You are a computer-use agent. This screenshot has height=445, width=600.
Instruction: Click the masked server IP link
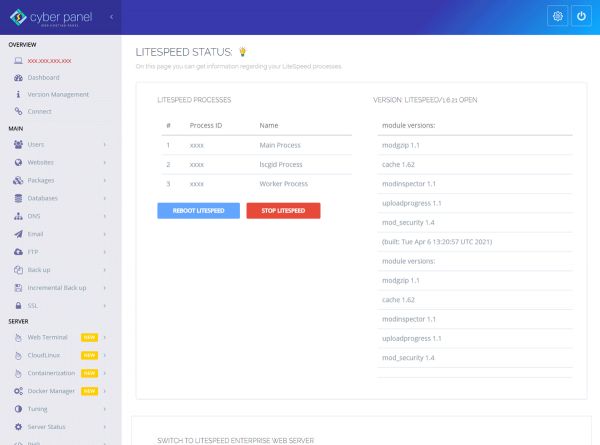tap(49, 61)
